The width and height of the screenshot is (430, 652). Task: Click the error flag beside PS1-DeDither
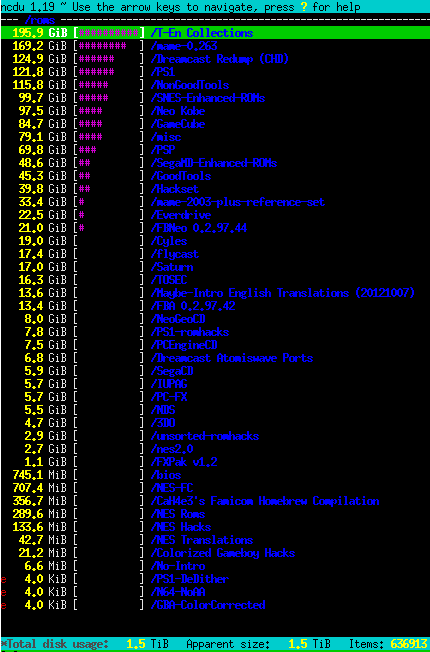tap(4, 579)
